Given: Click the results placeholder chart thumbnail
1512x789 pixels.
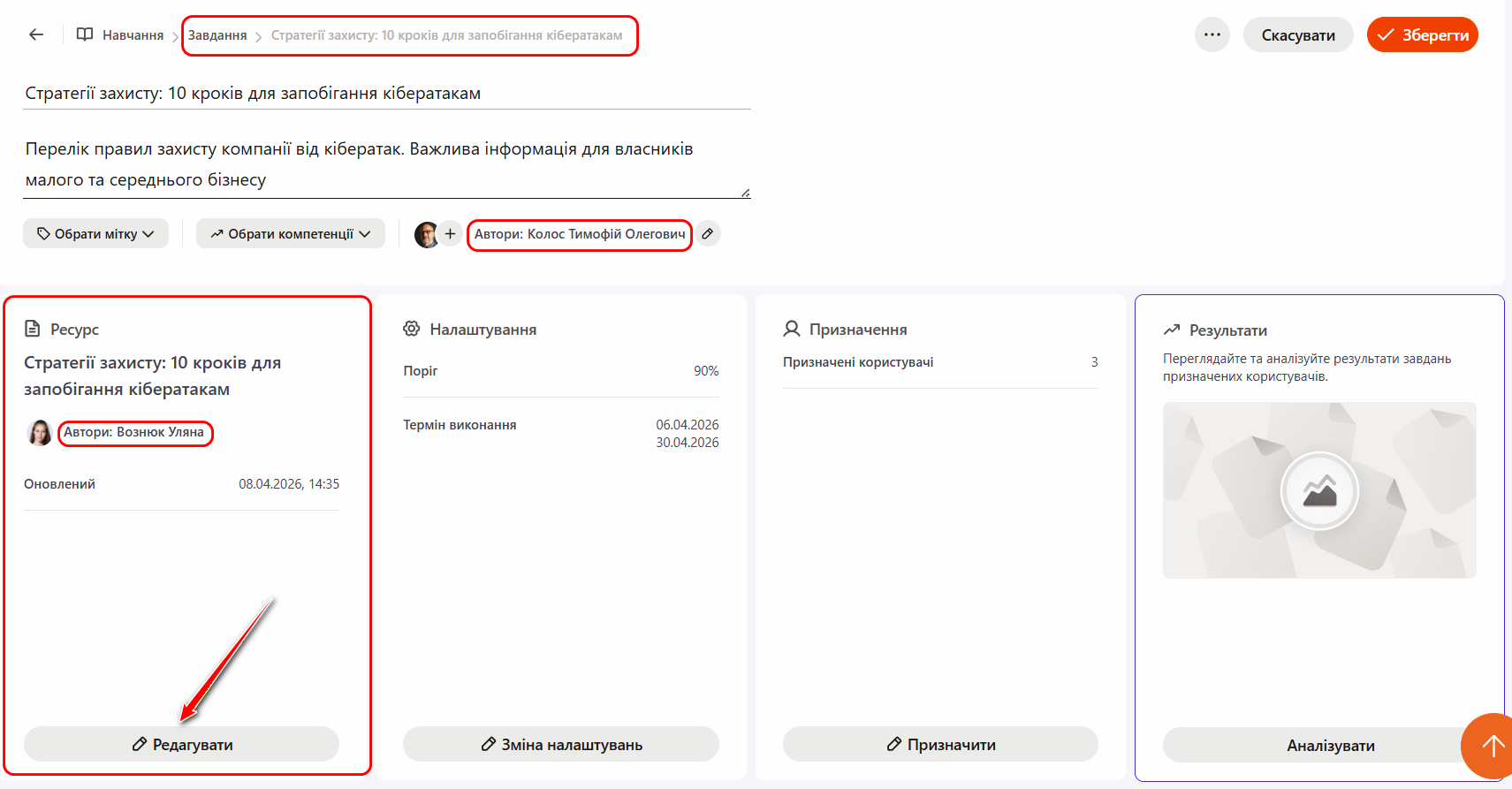Looking at the screenshot, I should point(1318,490).
